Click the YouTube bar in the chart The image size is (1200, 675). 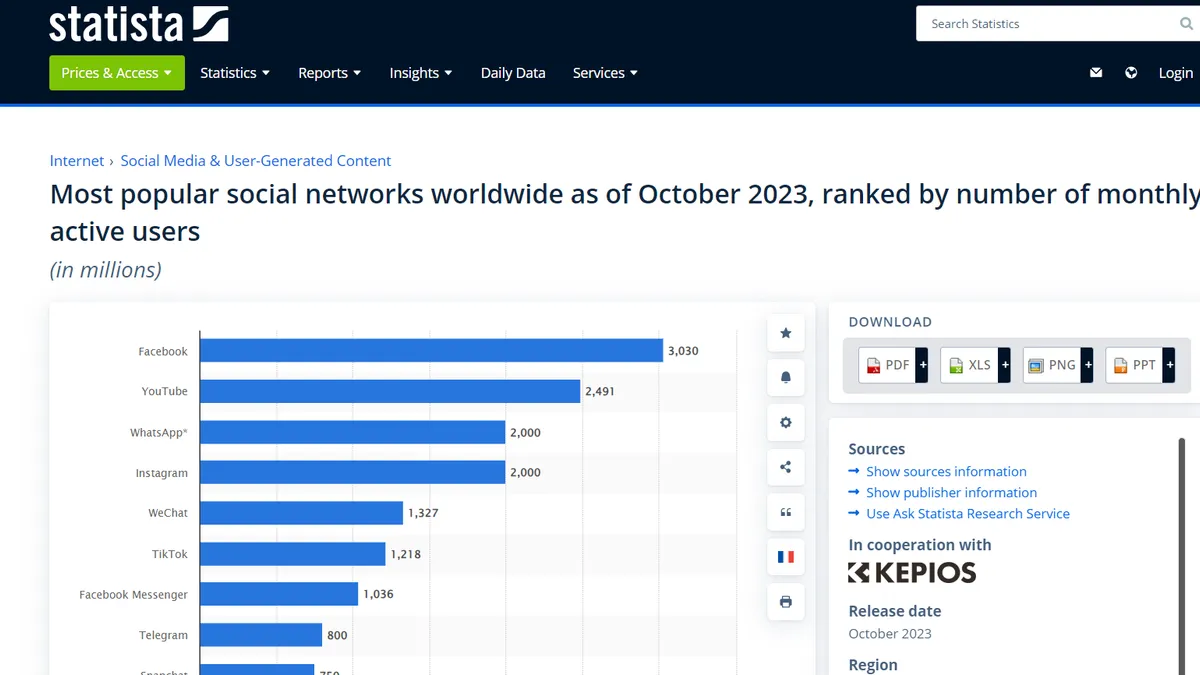pyautogui.click(x=391, y=391)
